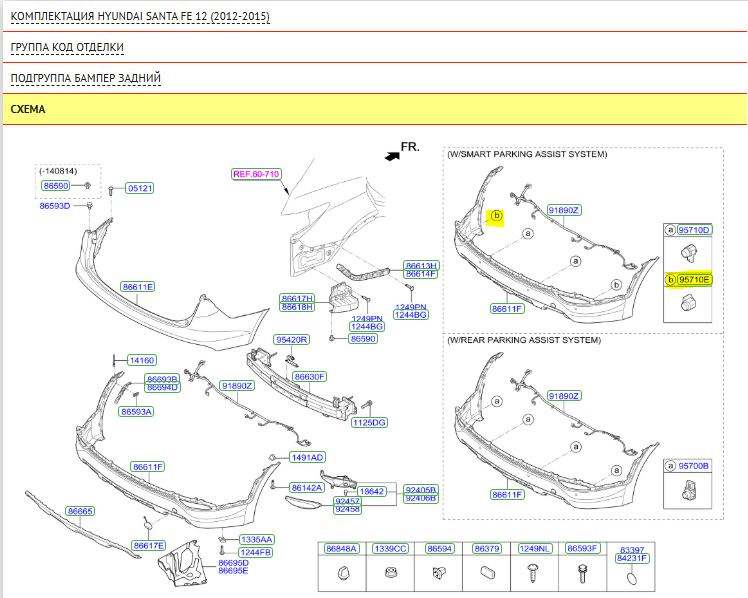Screen dimensions: 748x598
Task: Click the nut image under 1339CC
Action: (x=390, y=572)
